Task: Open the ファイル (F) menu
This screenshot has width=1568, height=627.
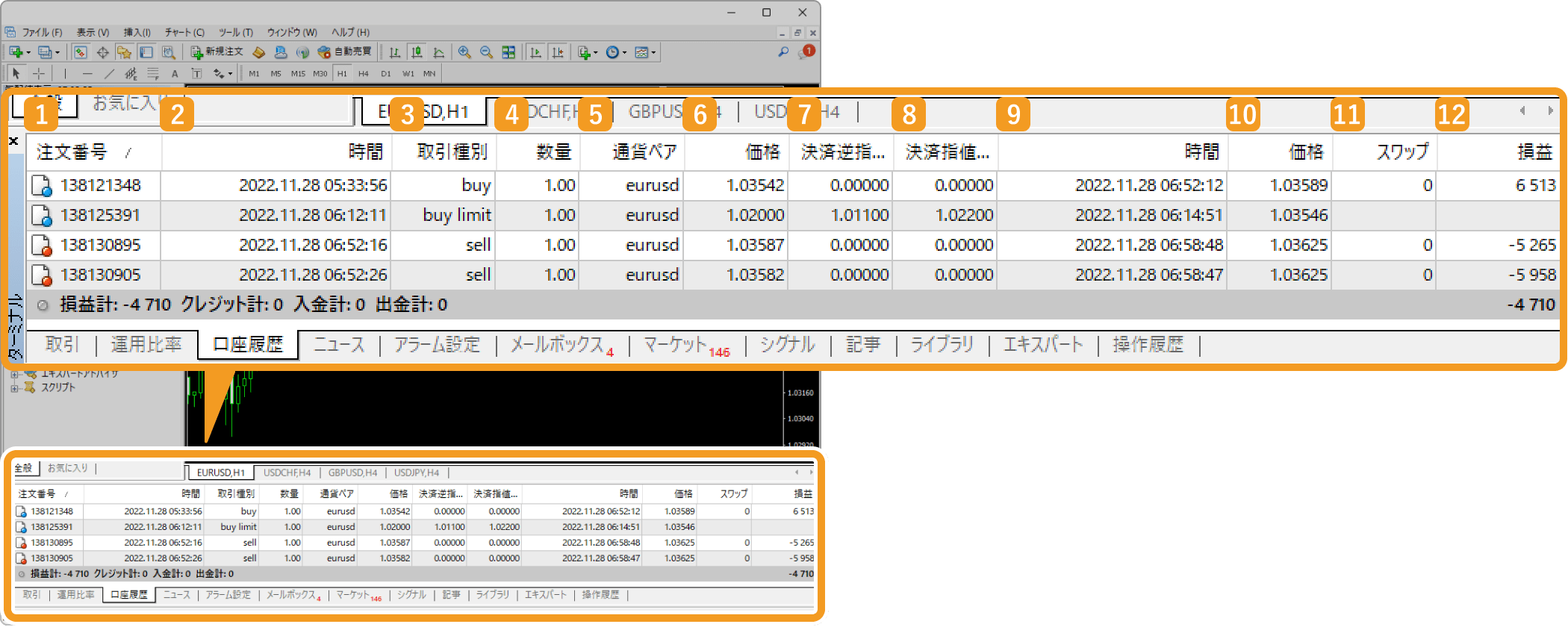Action: (x=42, y=32)
